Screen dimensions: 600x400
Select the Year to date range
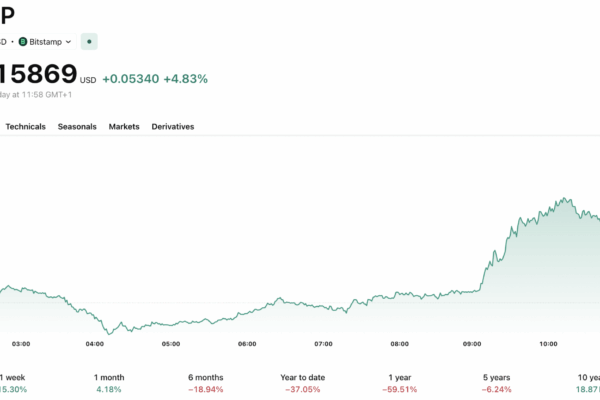click(302, 384)
